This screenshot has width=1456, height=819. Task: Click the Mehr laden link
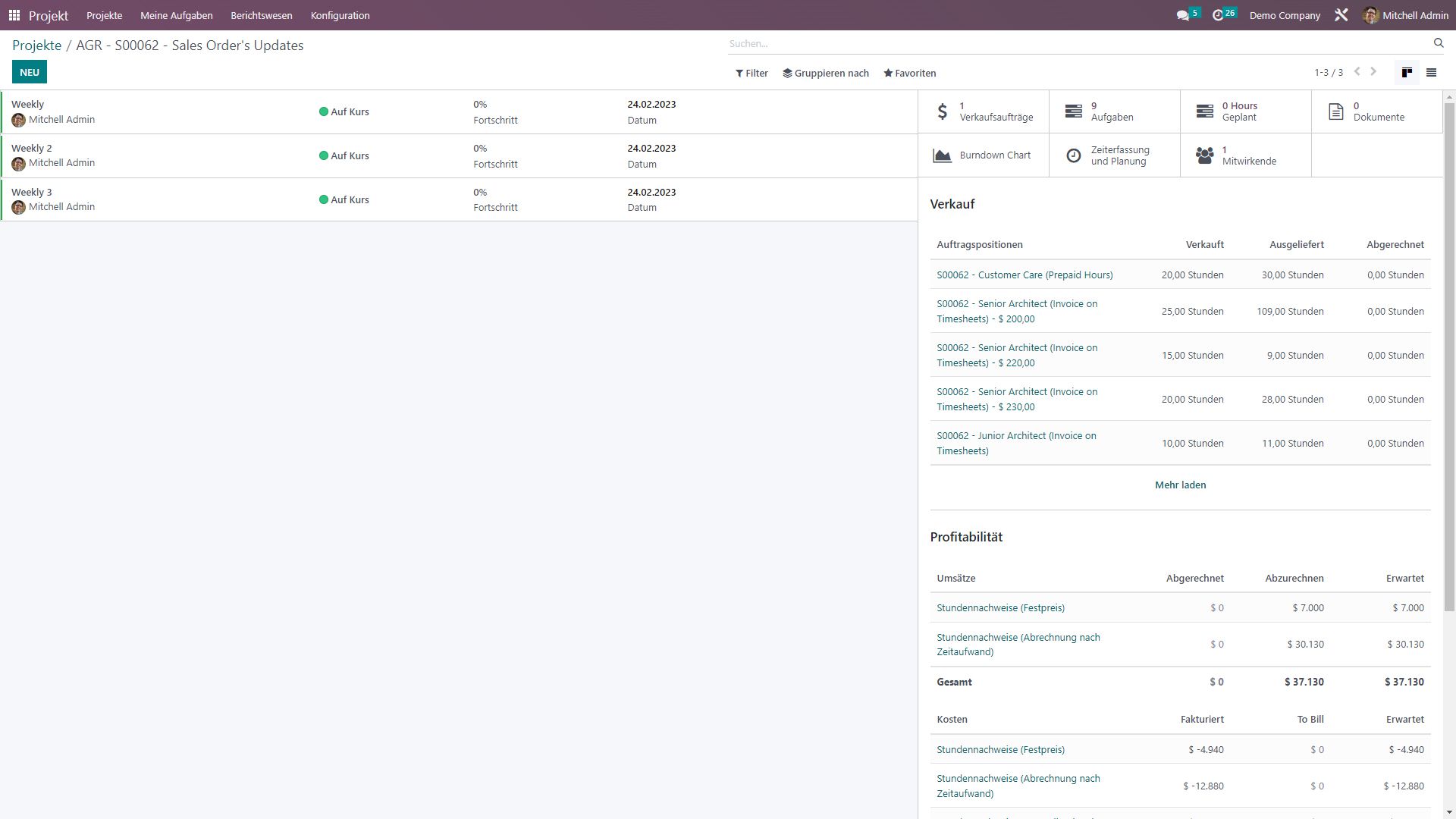[1179, 485]
